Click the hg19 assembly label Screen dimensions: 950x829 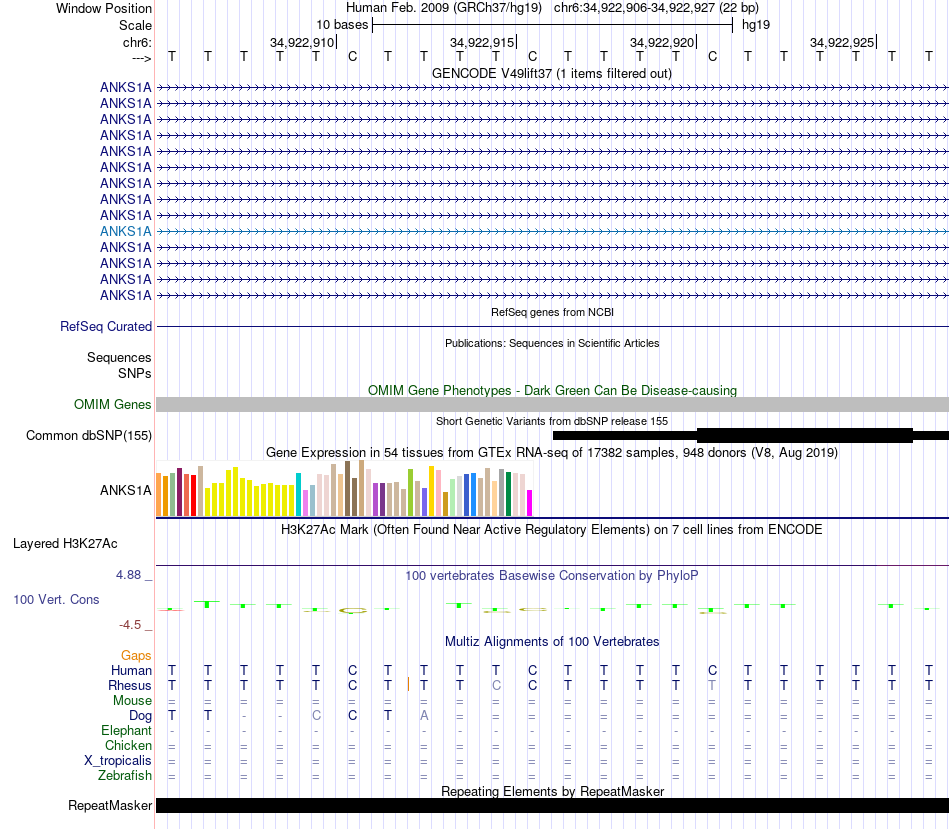[756, 25]
